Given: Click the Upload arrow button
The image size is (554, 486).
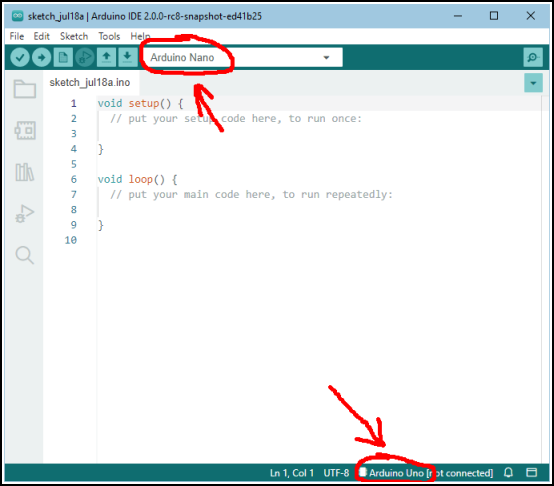Looking at the screenshot, I should point(41,57).
